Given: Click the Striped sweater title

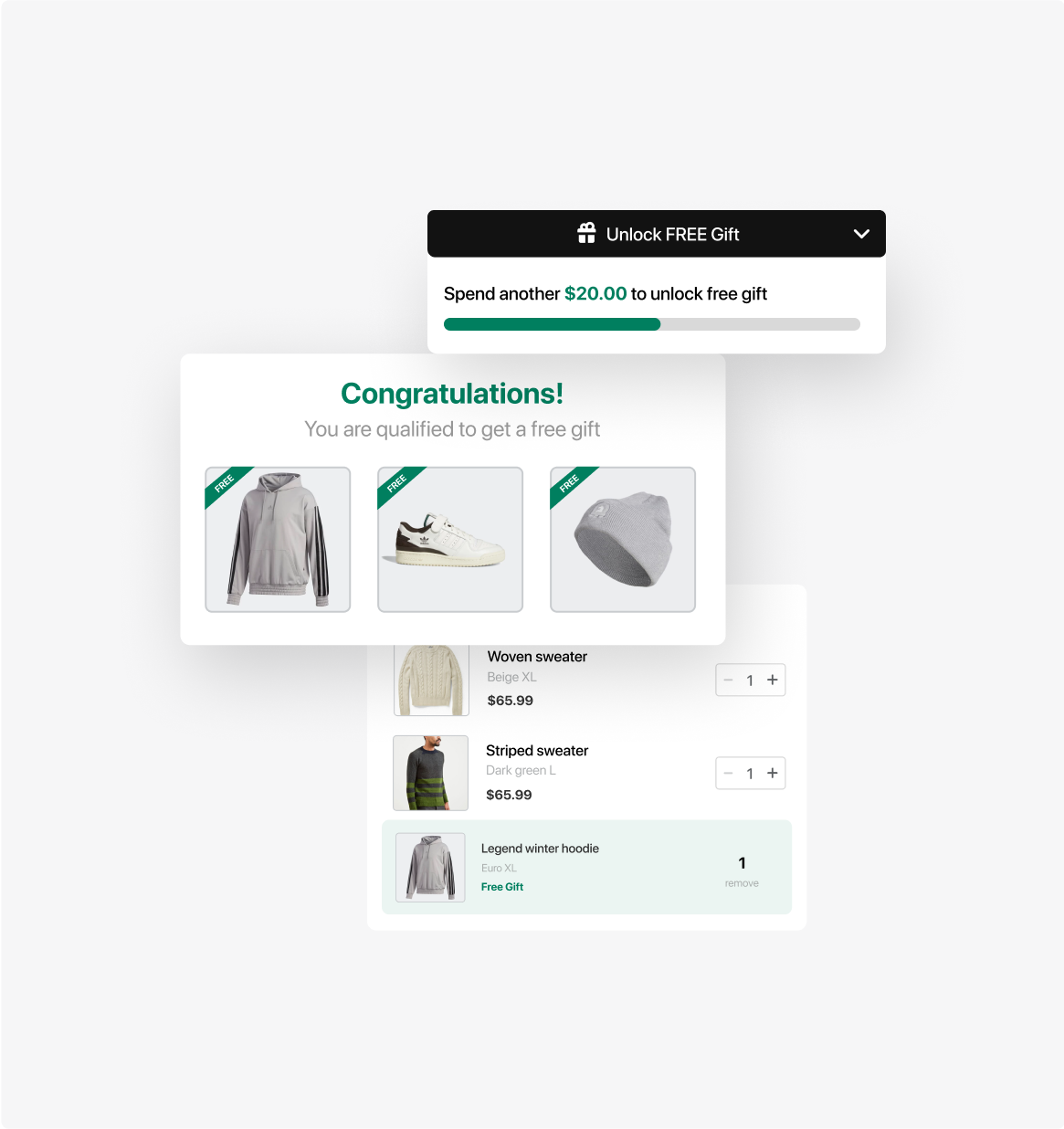Looking at the screenshot, I should click(x=537, y=751).
